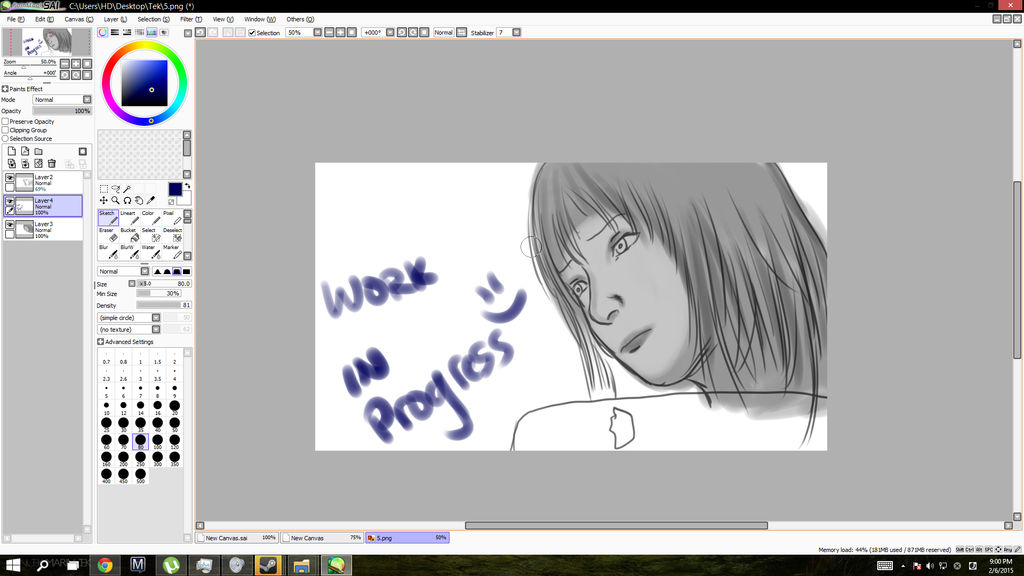Hide Layer4 using its eye icon

coord(10,201)
